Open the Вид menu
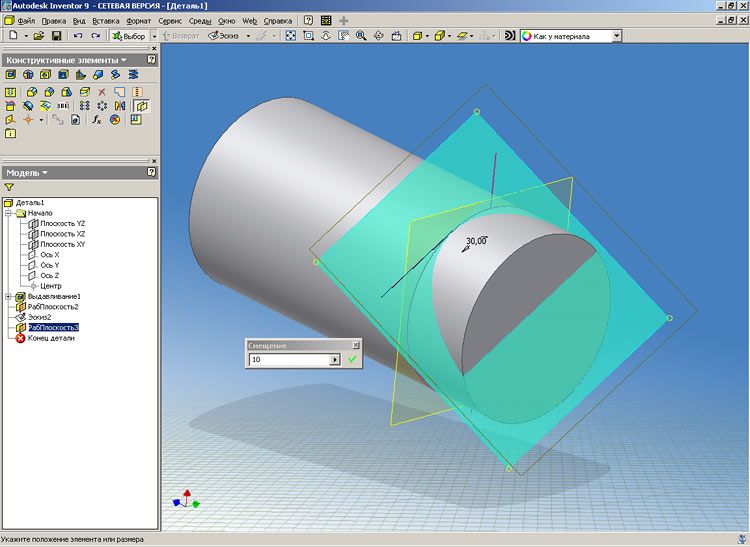 point(79,21)
